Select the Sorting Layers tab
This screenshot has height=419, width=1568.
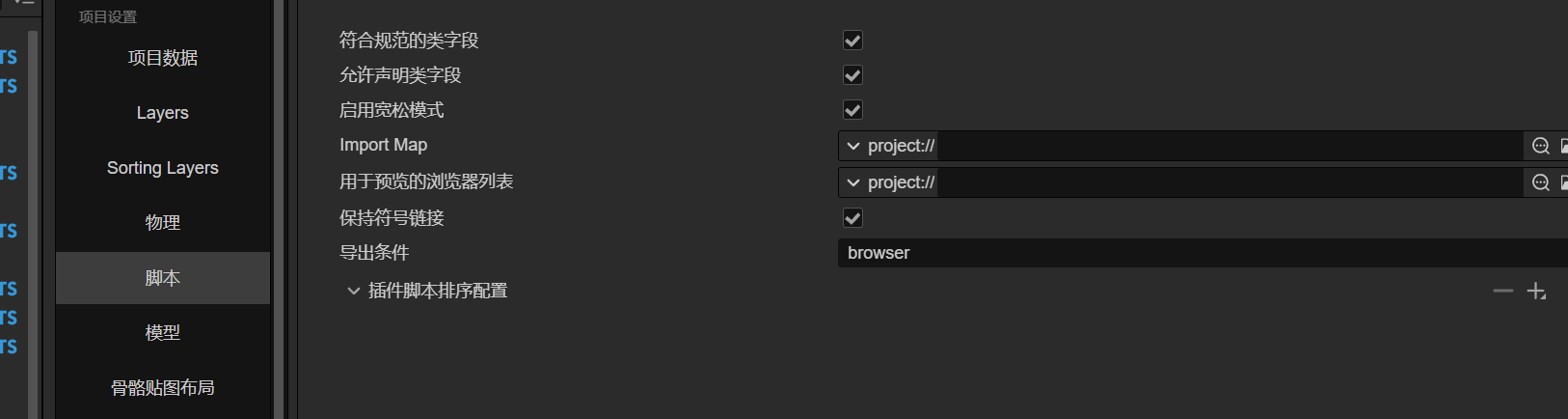click(x=162, y=168)
